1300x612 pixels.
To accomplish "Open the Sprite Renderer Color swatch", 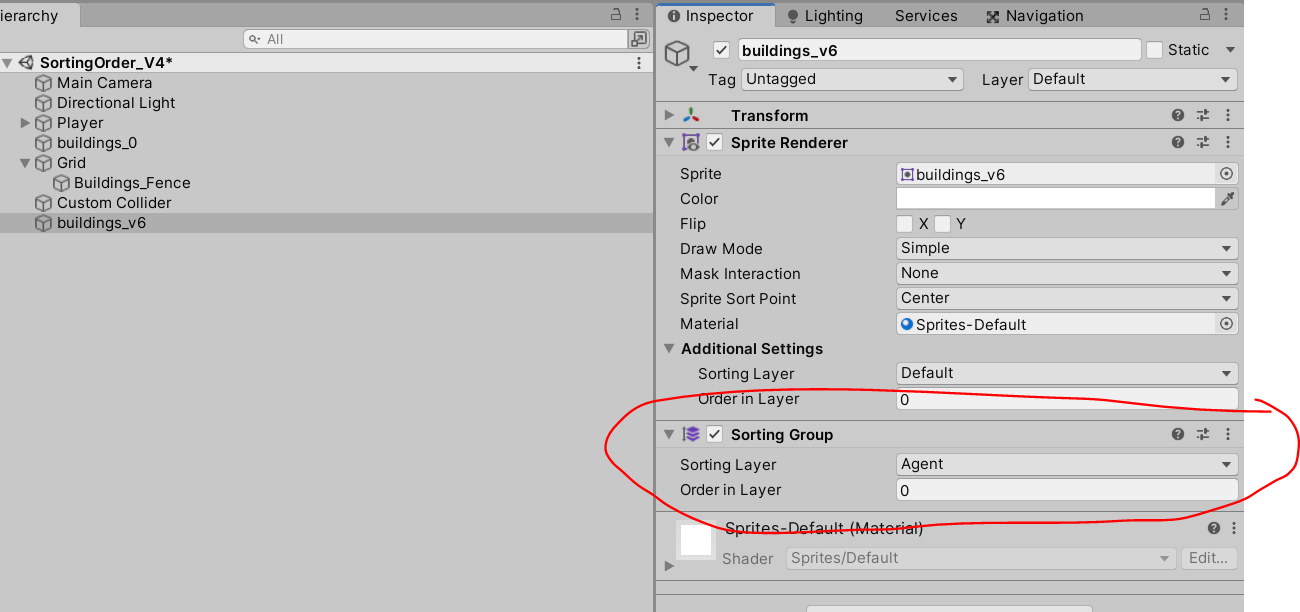I will pos(1056,199).
